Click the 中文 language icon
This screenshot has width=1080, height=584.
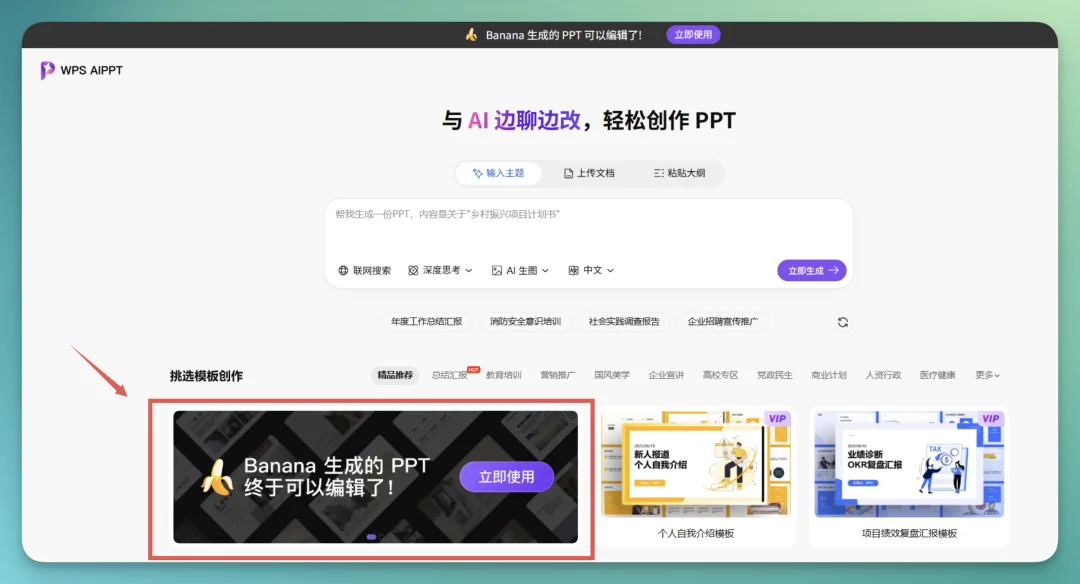pyautogui.click(x=575, y=270)
